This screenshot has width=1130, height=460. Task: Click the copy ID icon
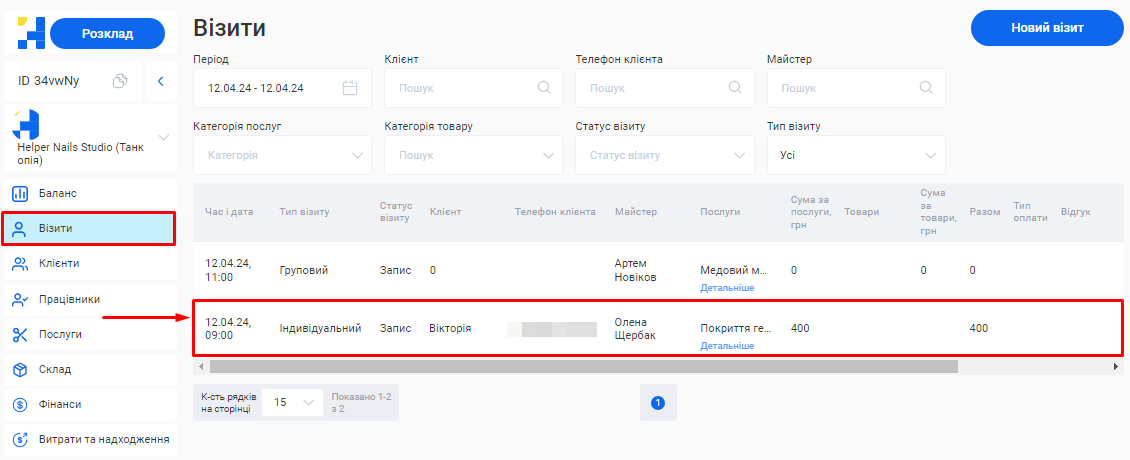pos(120,81)
